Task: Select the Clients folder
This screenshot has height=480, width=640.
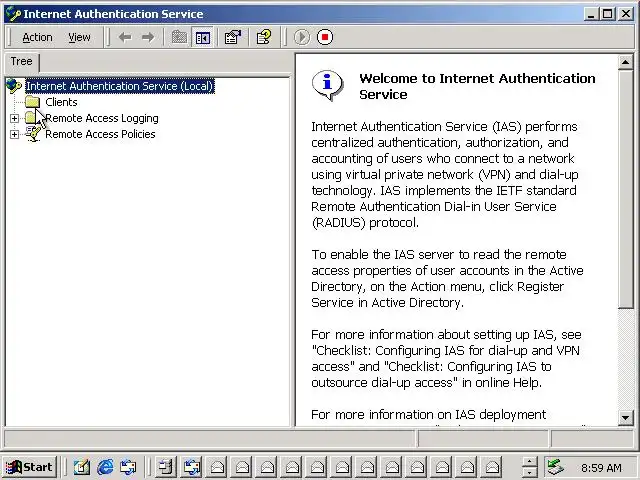Action: 61,102
